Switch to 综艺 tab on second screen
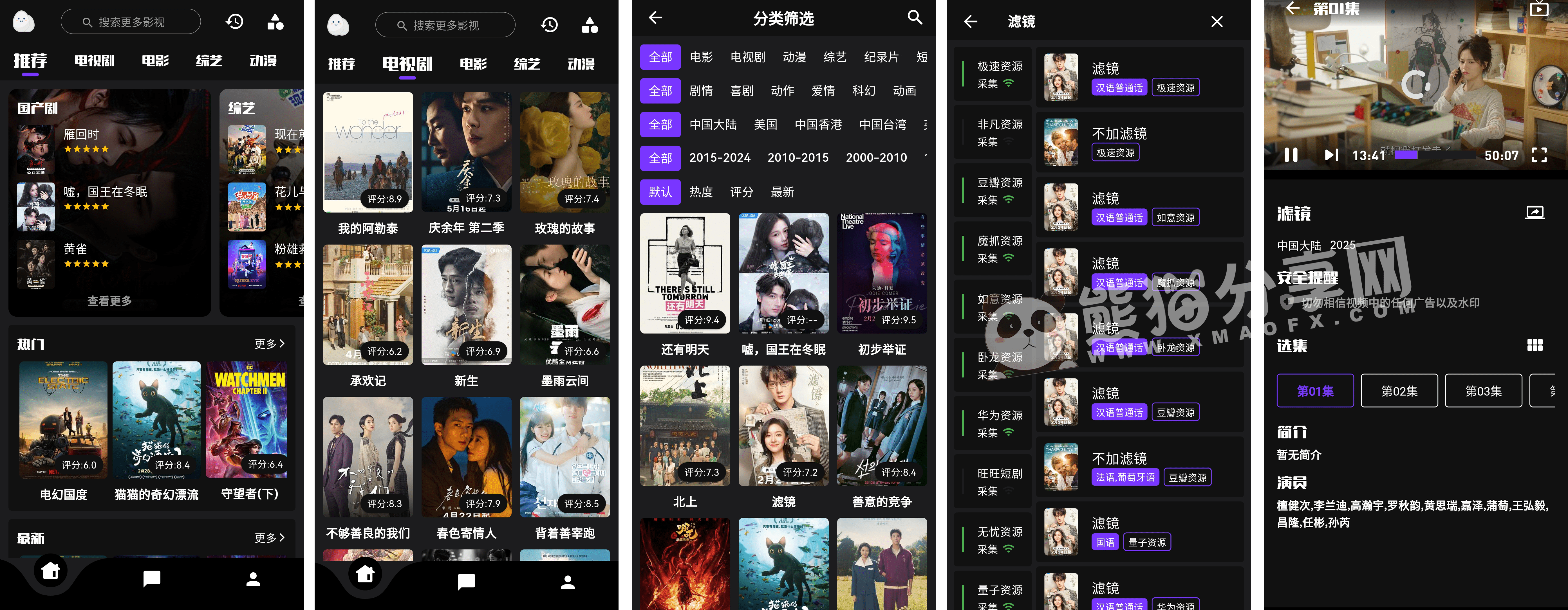Screen dimensions: 1568x610 coord(527,64)
